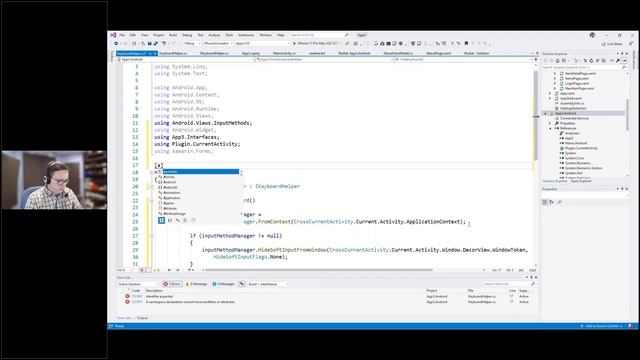This screenshot has width=640, height=360.
Task: Open the Build menu
Action: pyautogui.click(x=173, y=35)
